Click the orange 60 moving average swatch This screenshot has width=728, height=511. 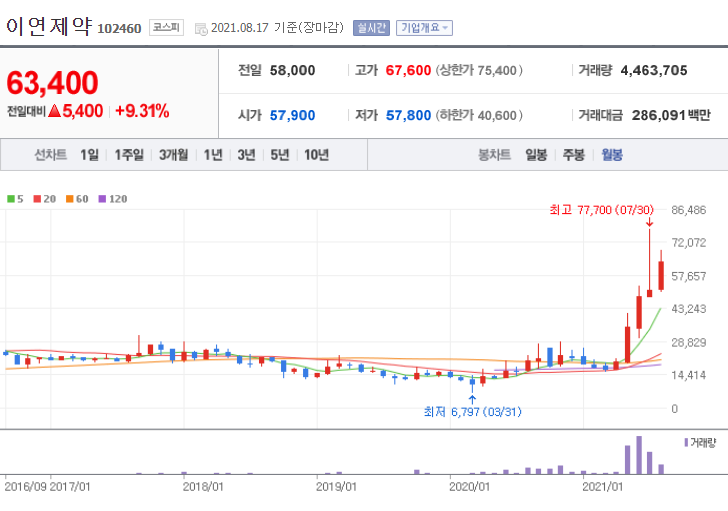(70, 199)
